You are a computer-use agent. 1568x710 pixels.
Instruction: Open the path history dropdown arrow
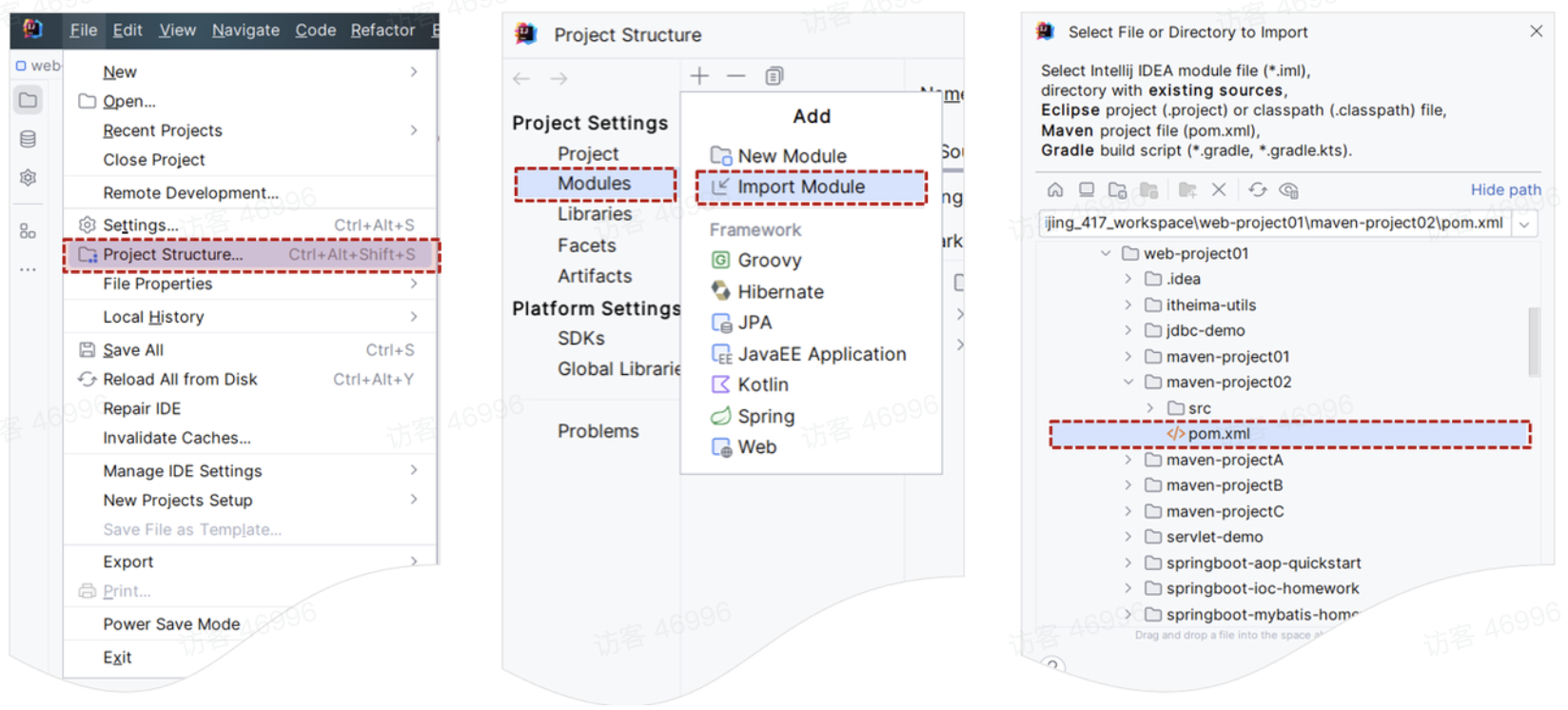[x=1525, y=225]
